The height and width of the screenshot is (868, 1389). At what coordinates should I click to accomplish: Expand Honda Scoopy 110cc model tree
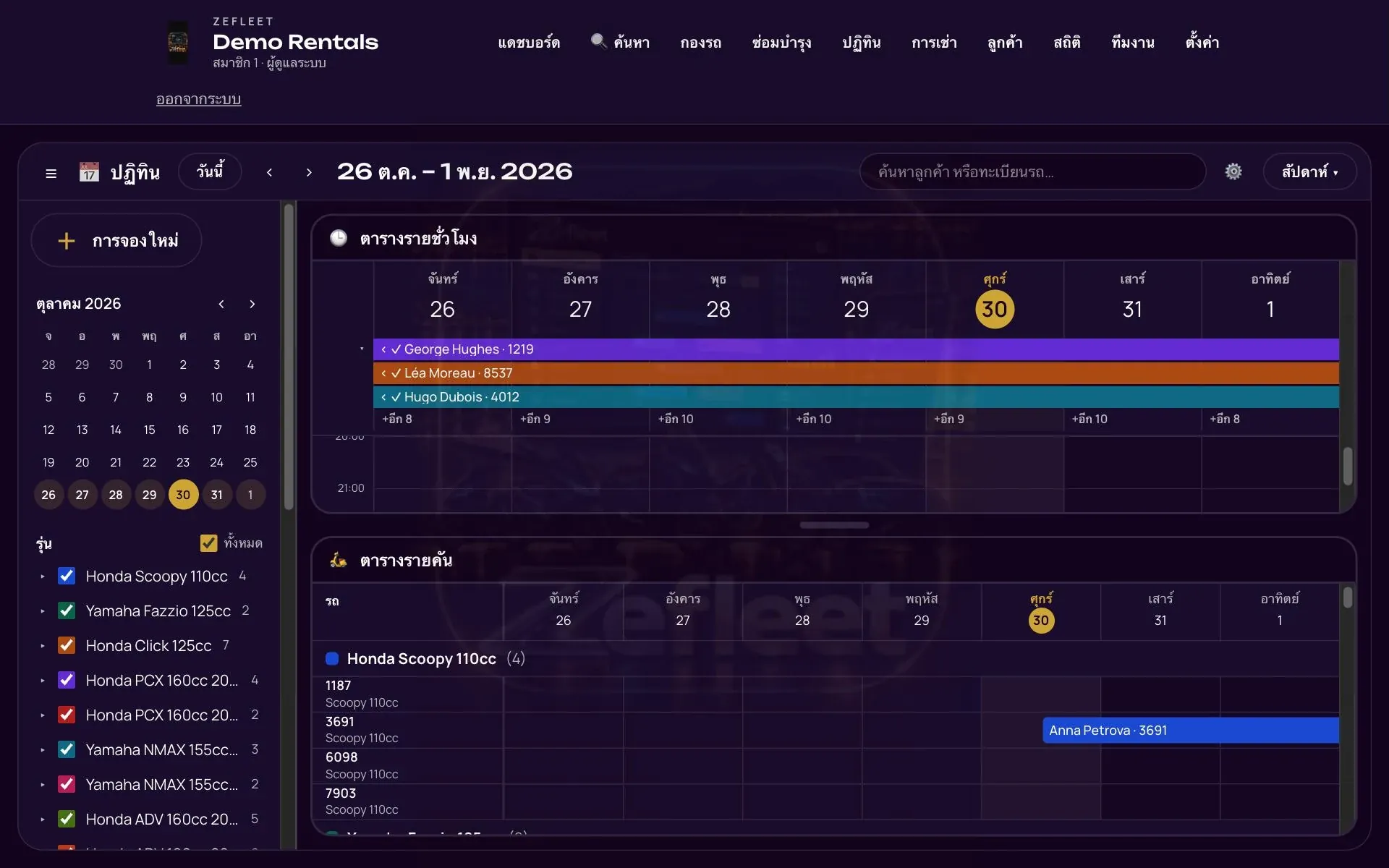click(x=43, y=576)
